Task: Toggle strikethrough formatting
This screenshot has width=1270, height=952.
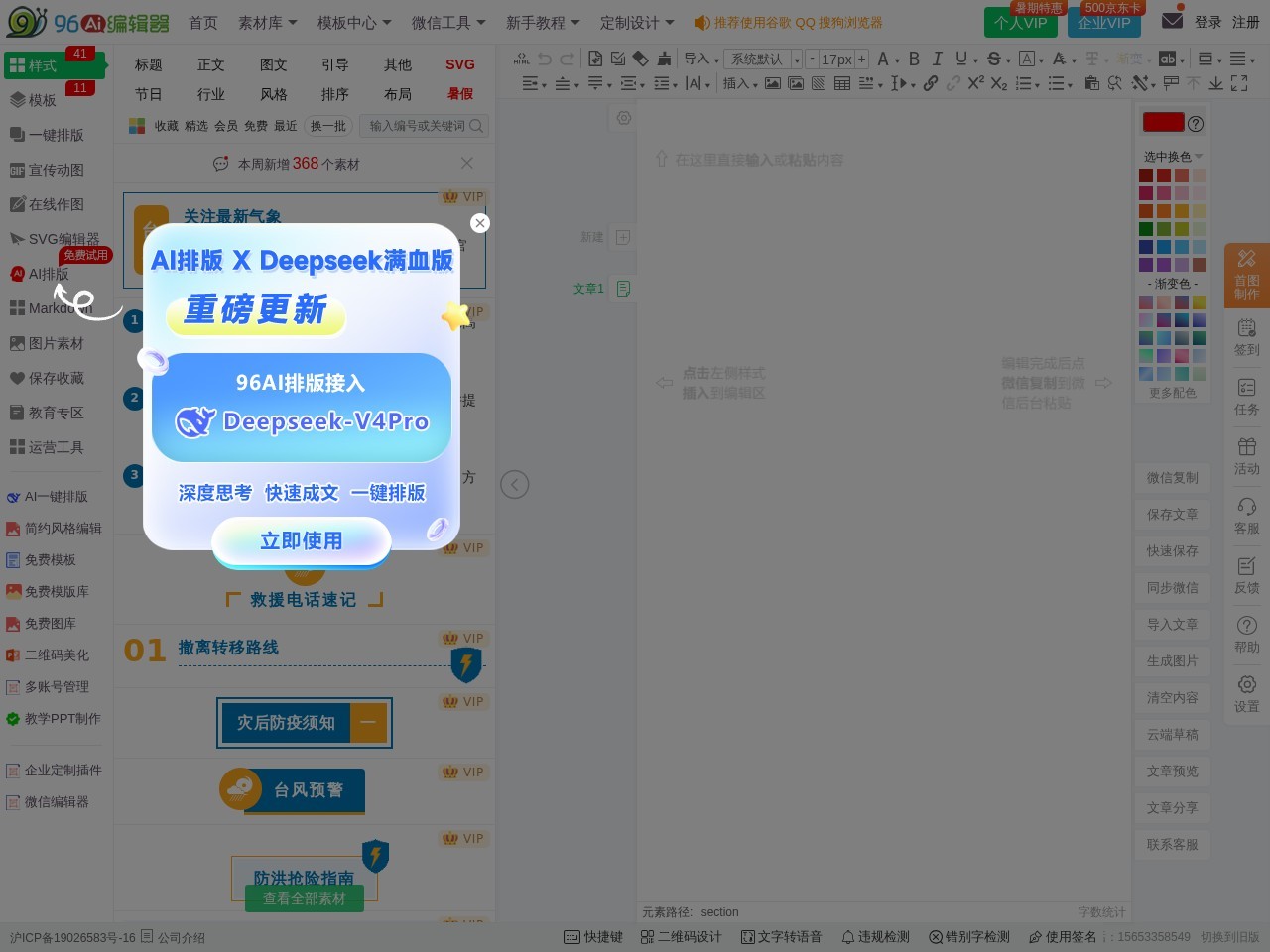Action: [x=993, y=59]
